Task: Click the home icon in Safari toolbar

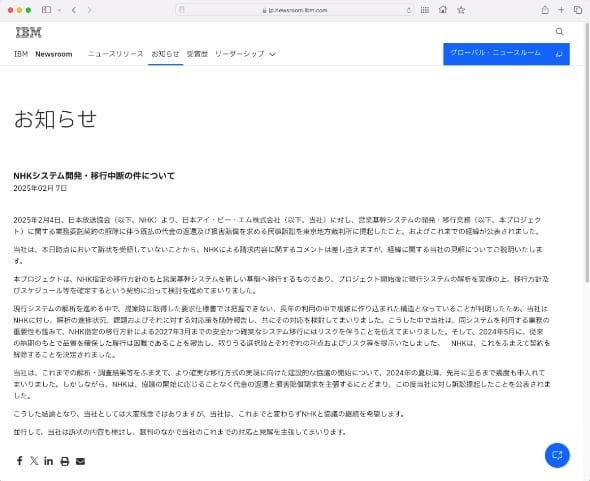Action: [x=443, y=10]
